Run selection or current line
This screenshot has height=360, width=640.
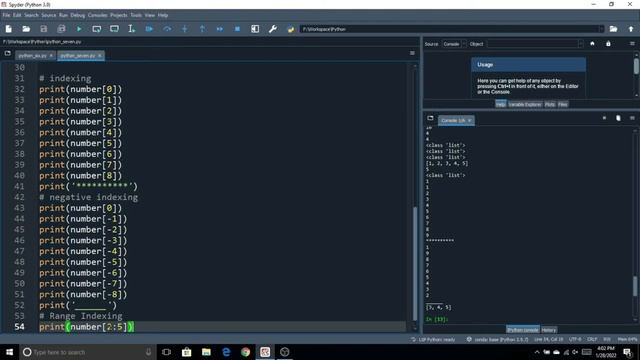131,29
